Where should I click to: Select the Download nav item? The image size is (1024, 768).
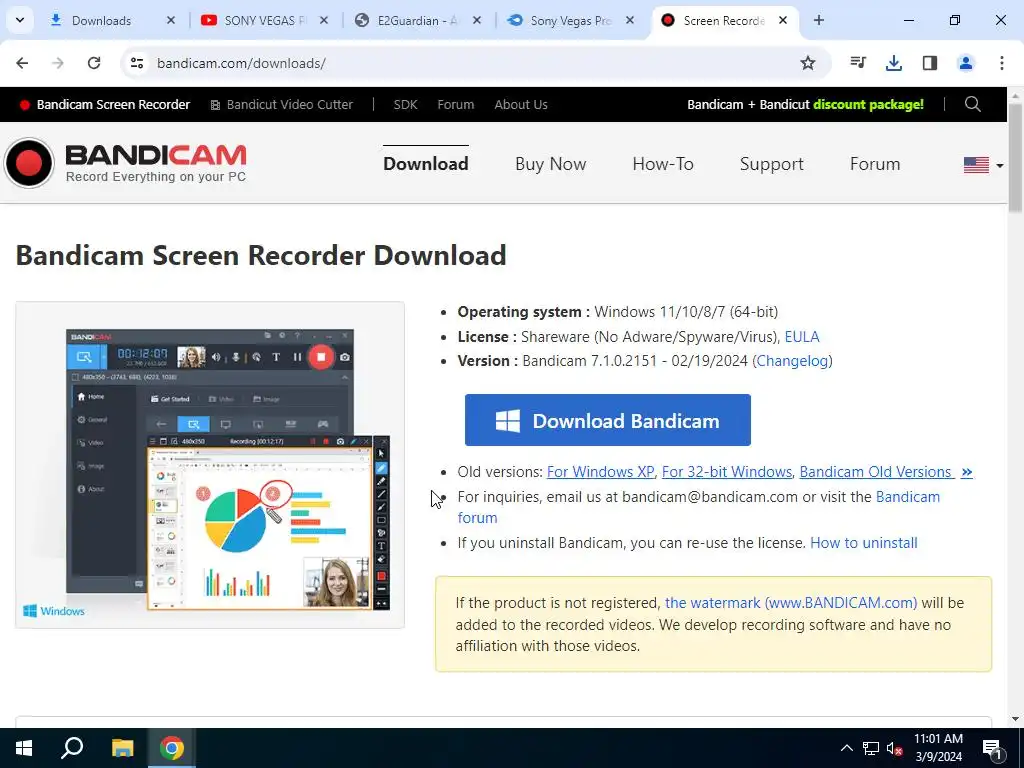[426, 163]
